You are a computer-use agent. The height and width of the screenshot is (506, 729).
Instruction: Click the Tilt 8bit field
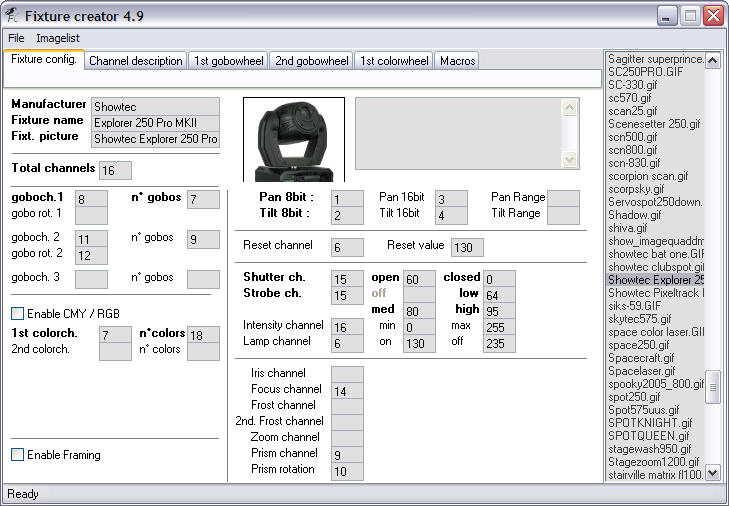(x=347, y=215)
